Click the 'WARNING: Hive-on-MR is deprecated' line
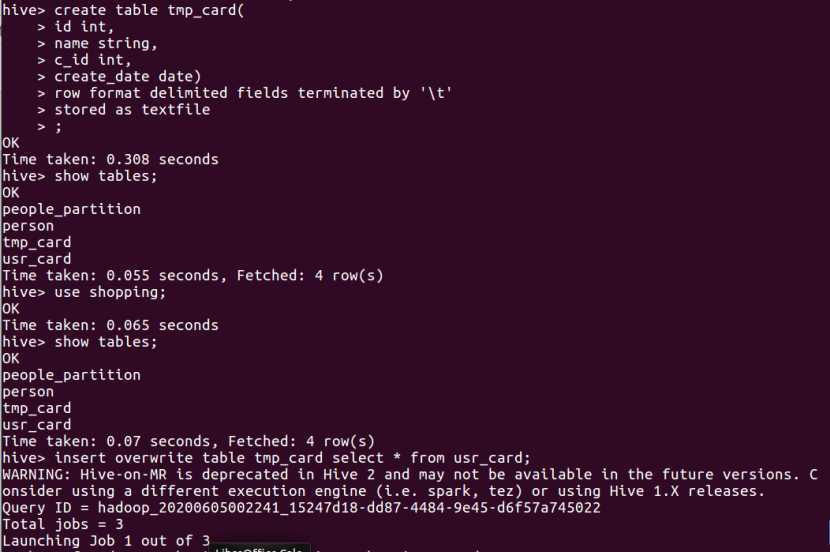 410,475
